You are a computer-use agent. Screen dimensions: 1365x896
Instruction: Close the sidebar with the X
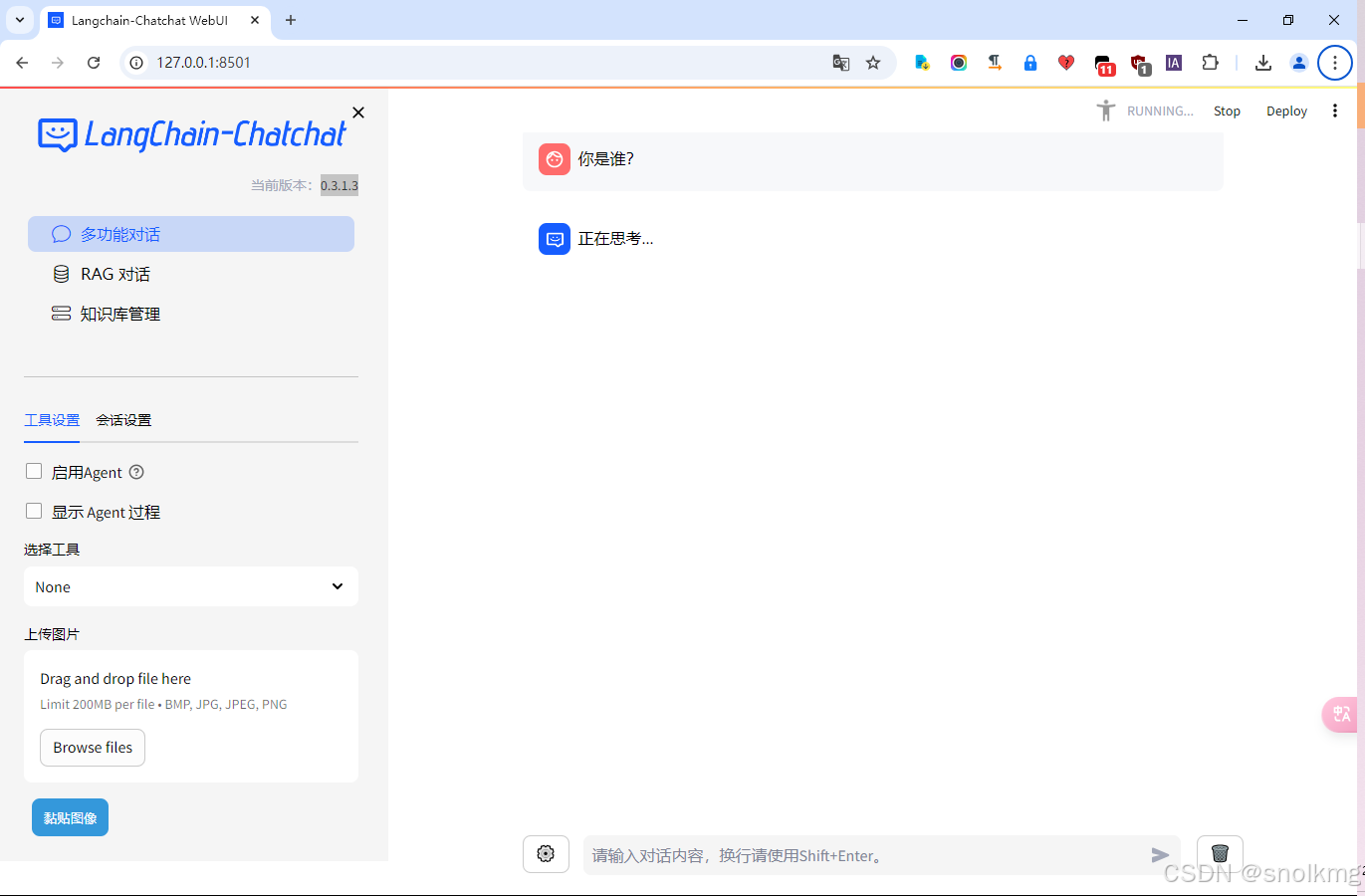pos(357,112)
